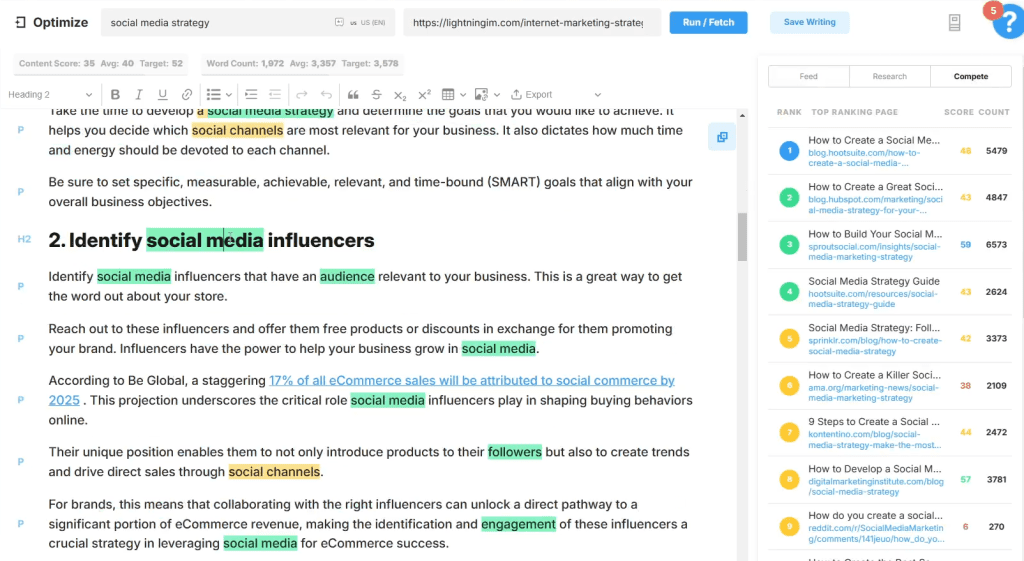This screenshot has height=561, width=1024.
Task: Click rank 8 circle badge
Action: [x=789, y=480]
